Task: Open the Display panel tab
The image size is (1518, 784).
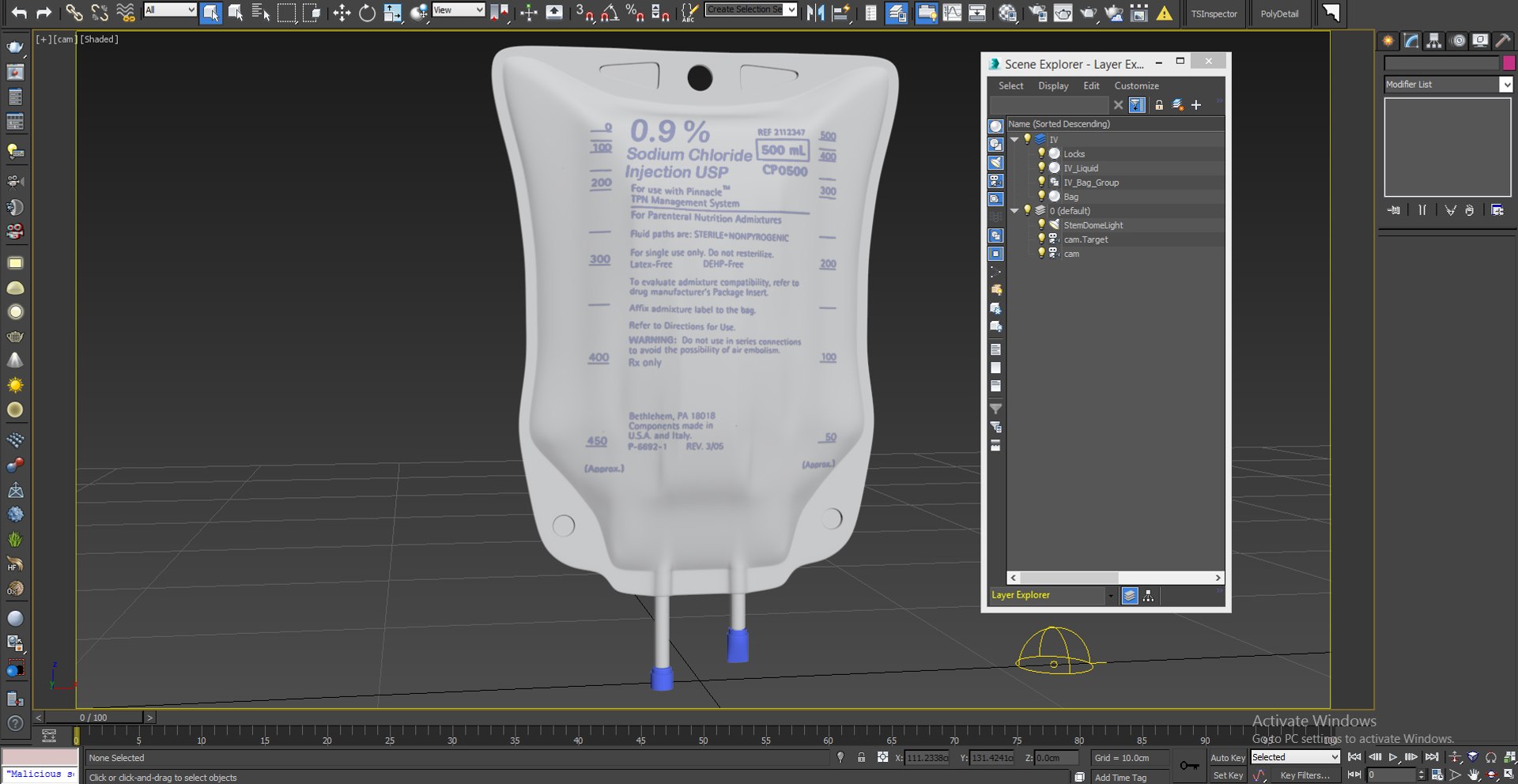Action: point(1480,40)
